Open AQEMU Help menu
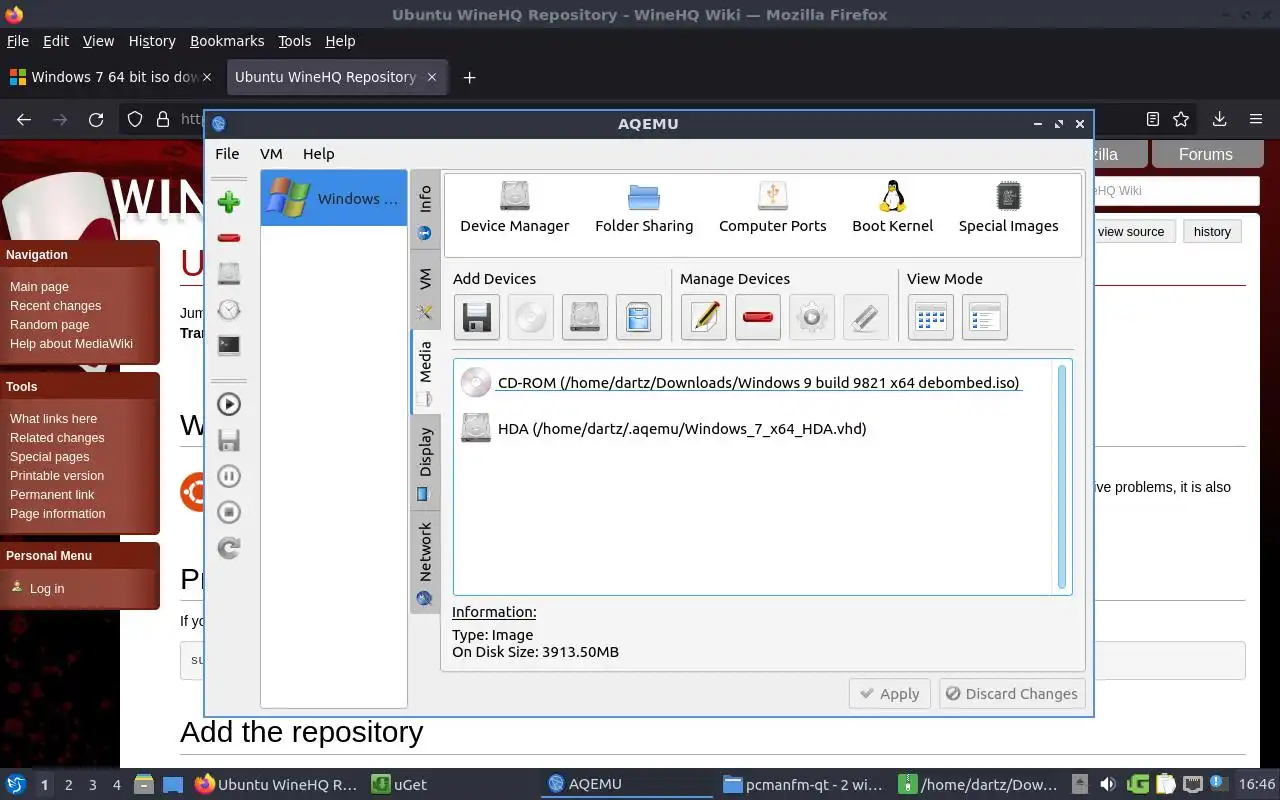Viewport: 1280px width, 800px height. 318,154
